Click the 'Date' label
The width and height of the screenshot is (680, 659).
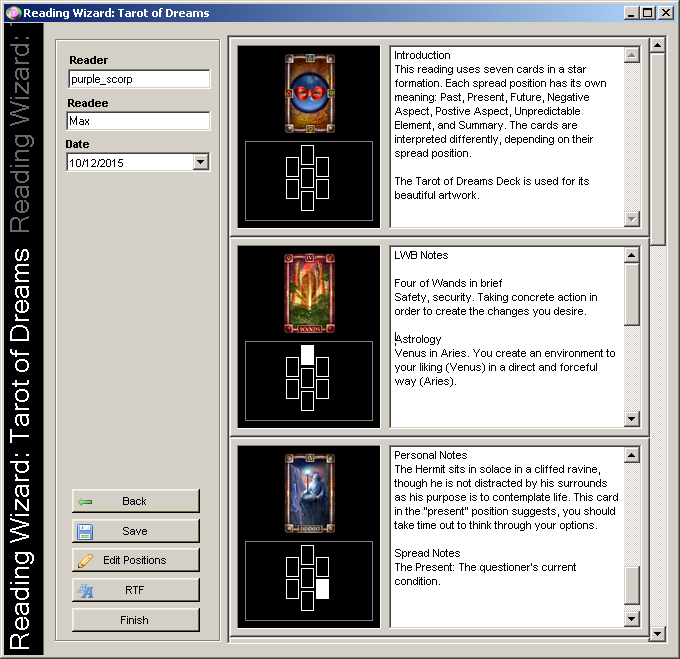coord(77,144)
